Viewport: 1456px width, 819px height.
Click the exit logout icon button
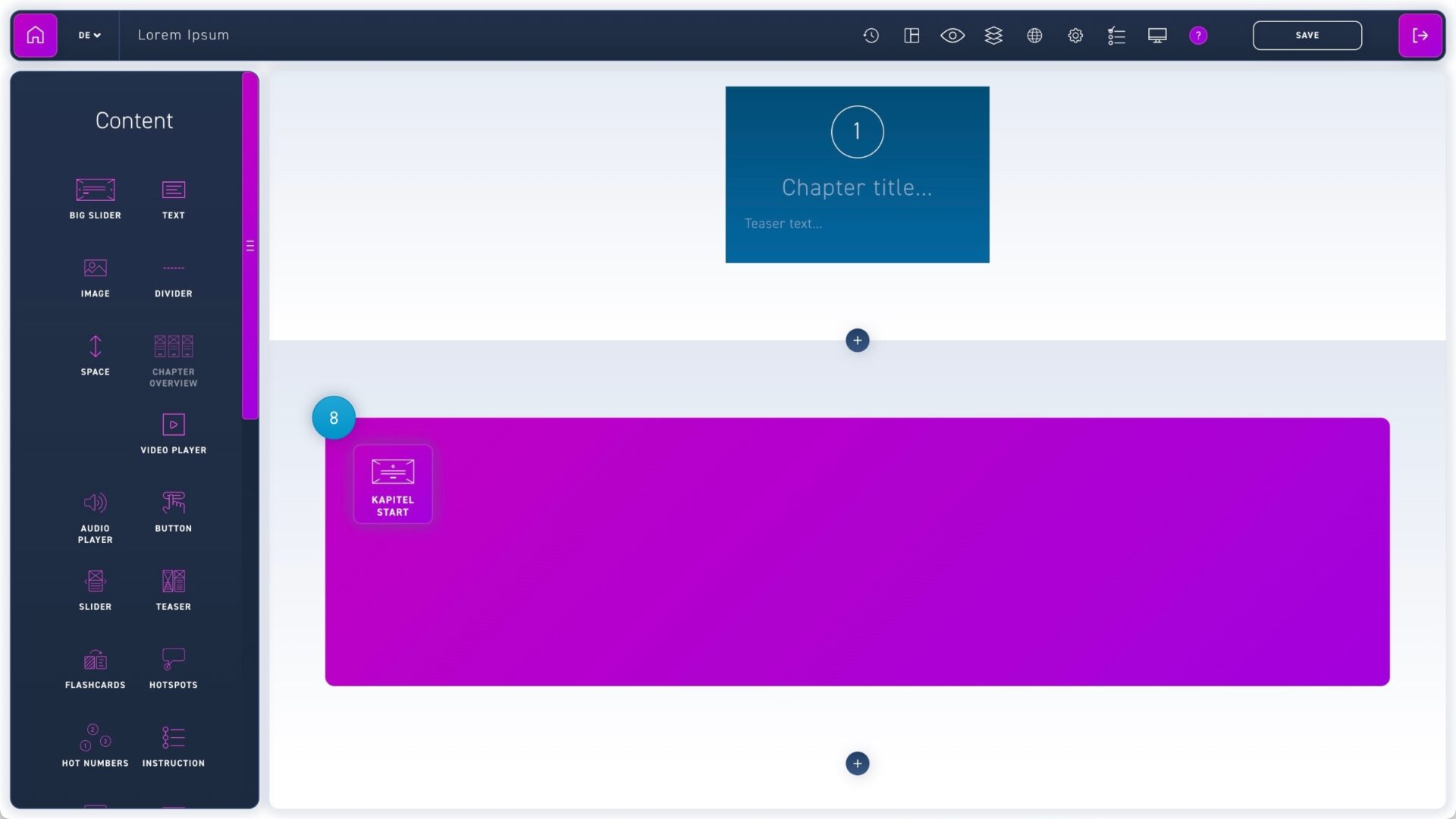coord(1420,36)
